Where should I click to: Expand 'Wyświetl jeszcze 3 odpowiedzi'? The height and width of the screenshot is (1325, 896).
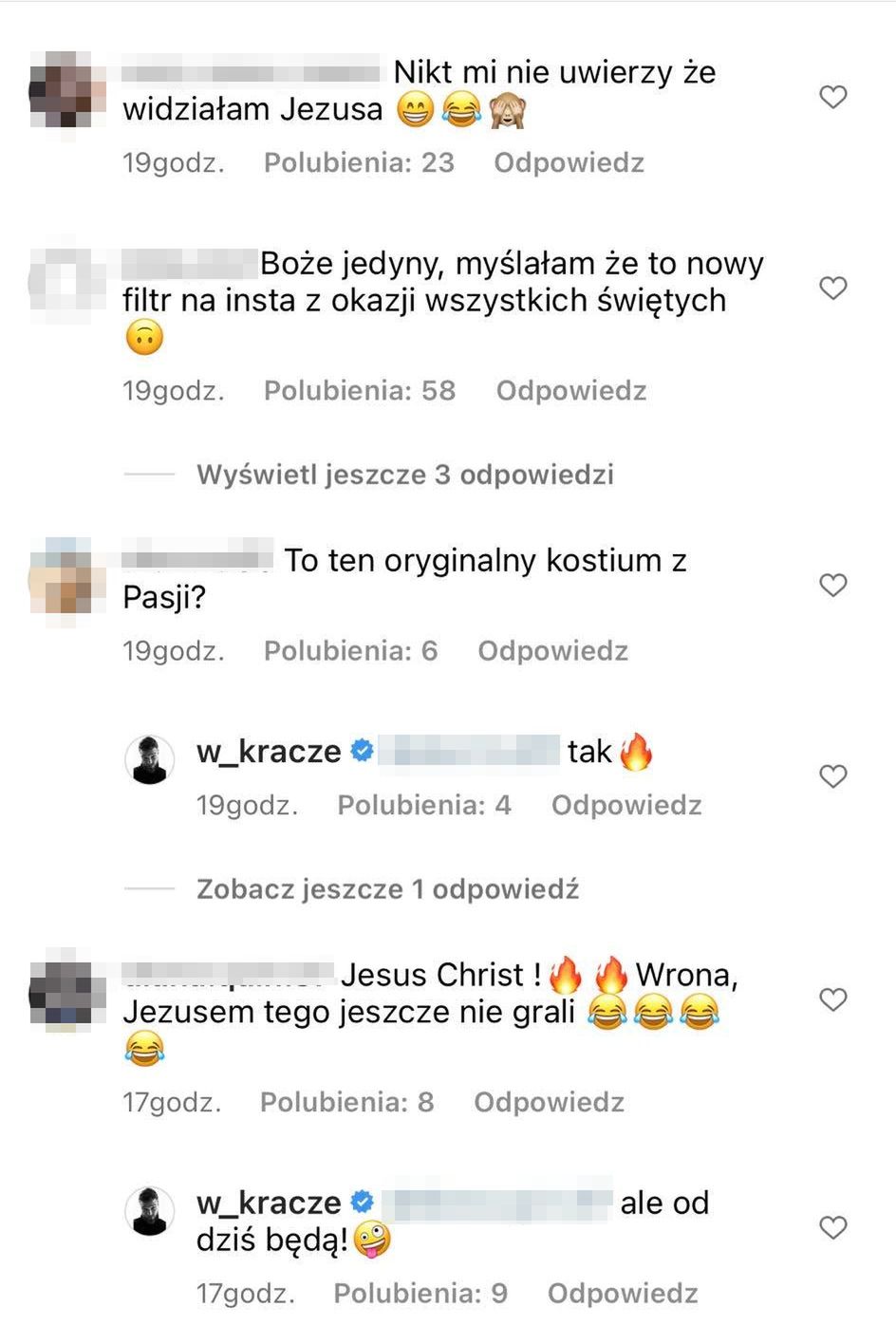[405, 474]
